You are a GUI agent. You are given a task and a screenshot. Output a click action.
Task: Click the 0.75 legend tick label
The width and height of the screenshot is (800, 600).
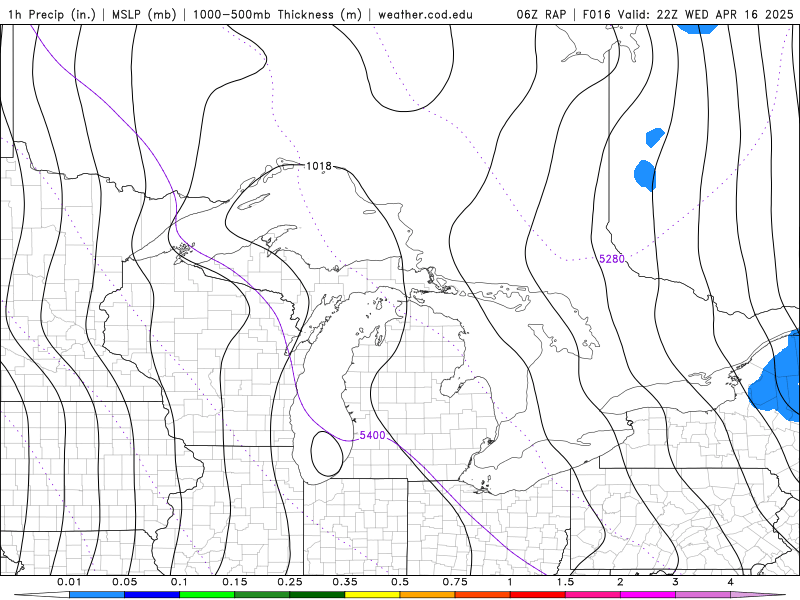(x=455, y=582)
